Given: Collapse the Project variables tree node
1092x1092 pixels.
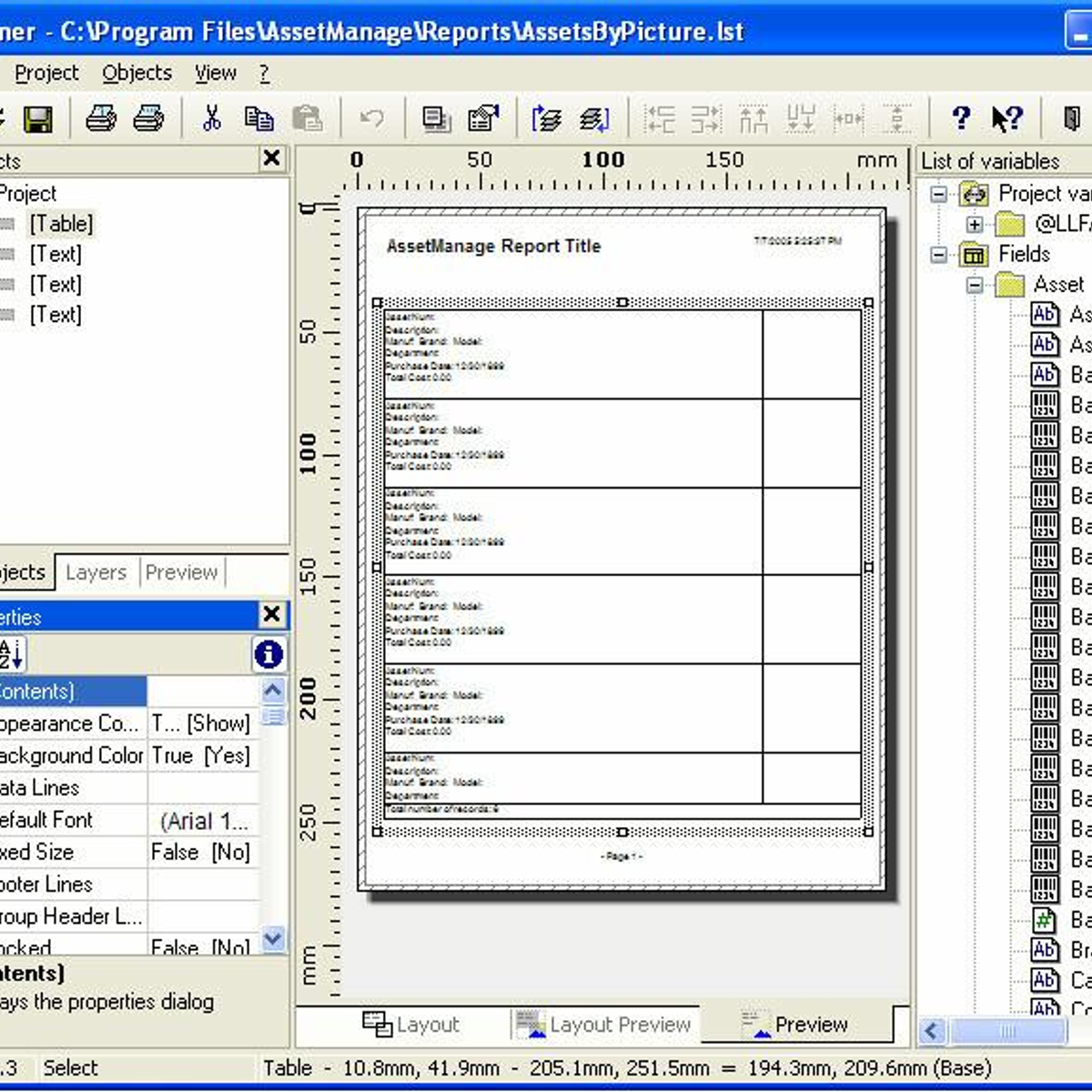Looking at the screenshot, I should (x=939, y=194).
